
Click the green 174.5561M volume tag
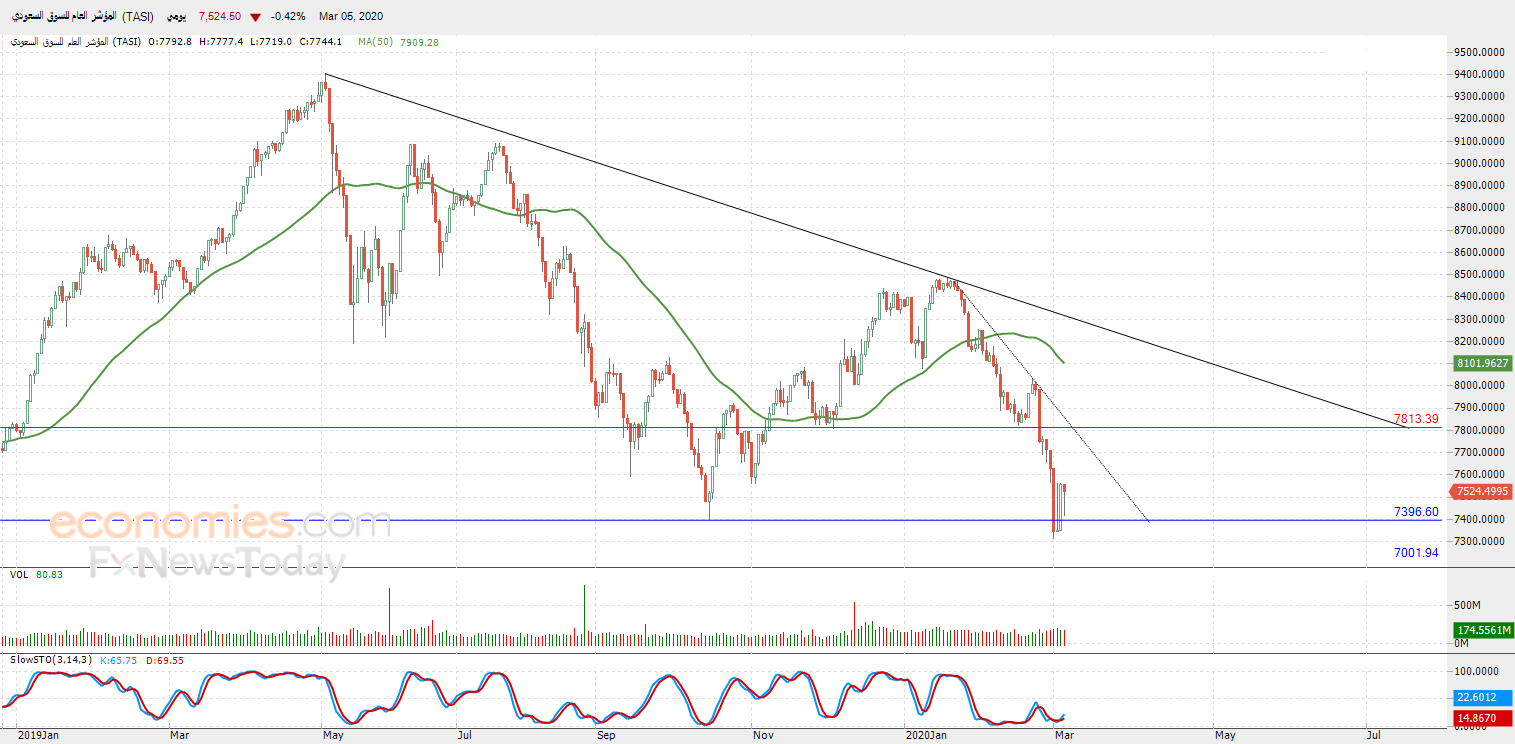click(x=1482, y=630)
